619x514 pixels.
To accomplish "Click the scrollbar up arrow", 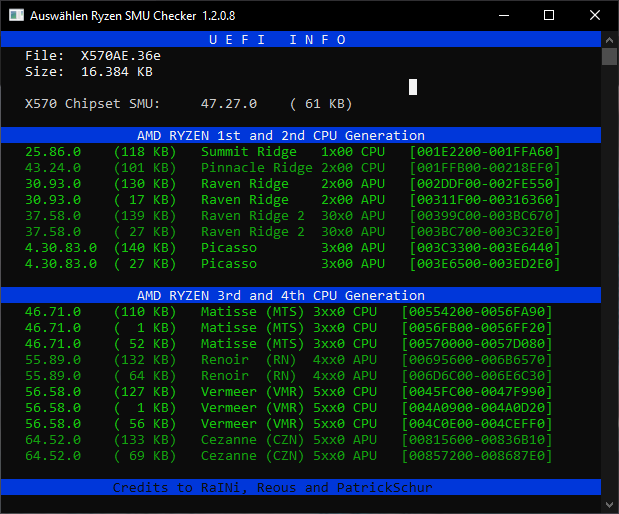I will (609, 40).
